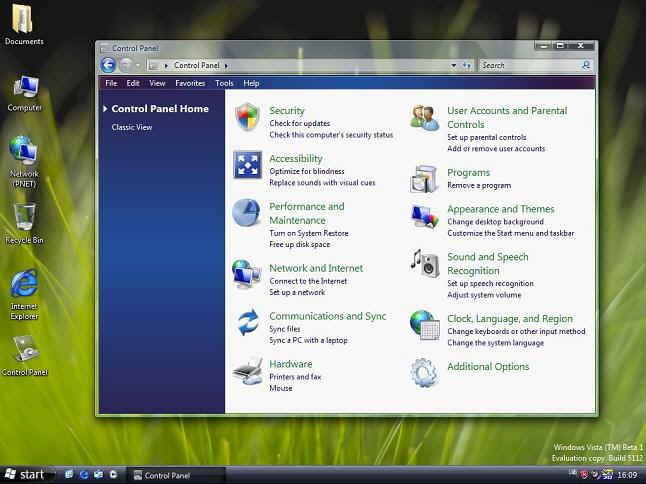Image resolution: width=646 pixels, height=484 pixels.
Task: Click the Back navigation arrow button
Action: coord(109,65)
